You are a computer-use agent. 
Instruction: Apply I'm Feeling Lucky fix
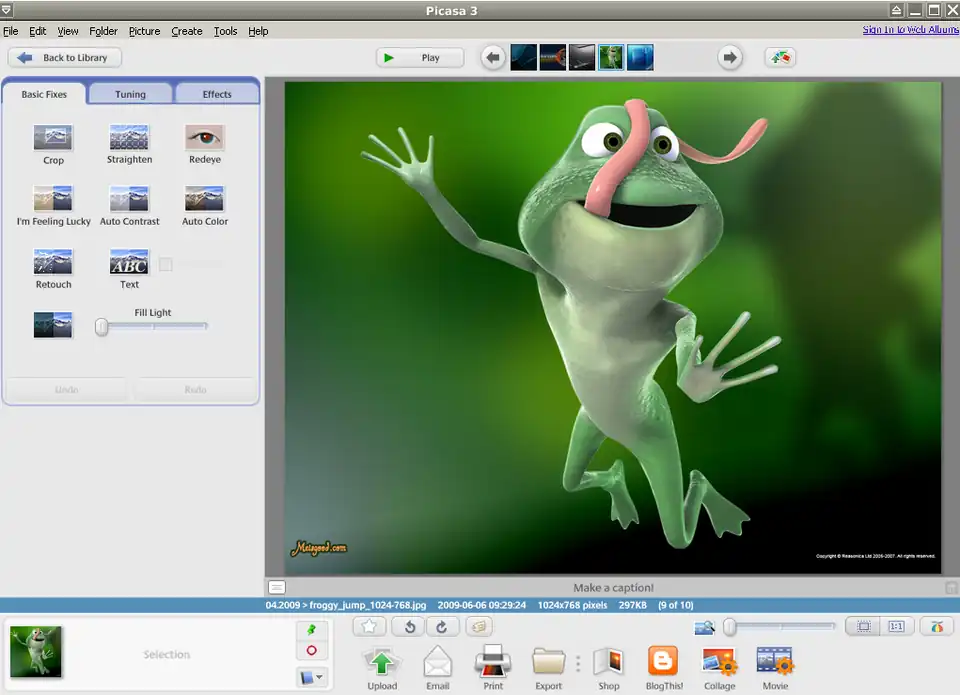53,200
